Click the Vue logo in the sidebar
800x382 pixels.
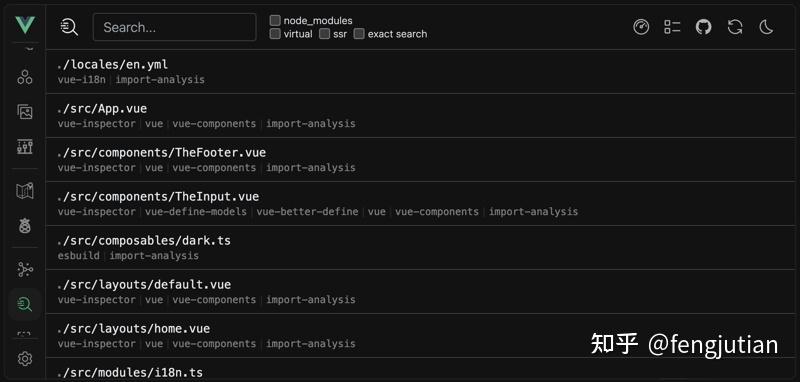[24, 25]
